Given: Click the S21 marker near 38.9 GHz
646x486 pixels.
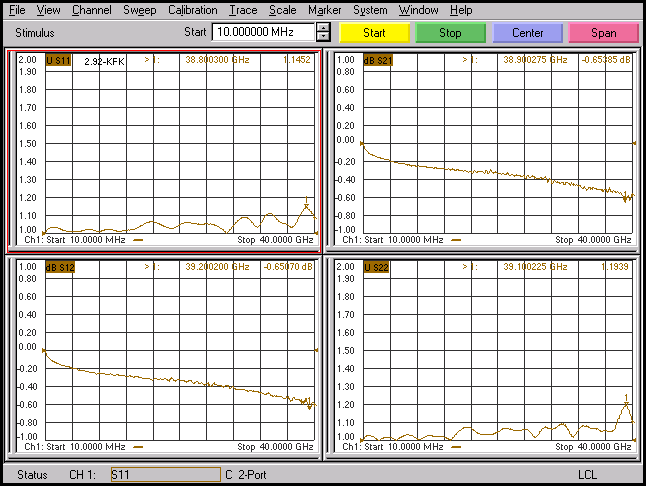Looking at the screenshot, I should (x=626, y=198).
